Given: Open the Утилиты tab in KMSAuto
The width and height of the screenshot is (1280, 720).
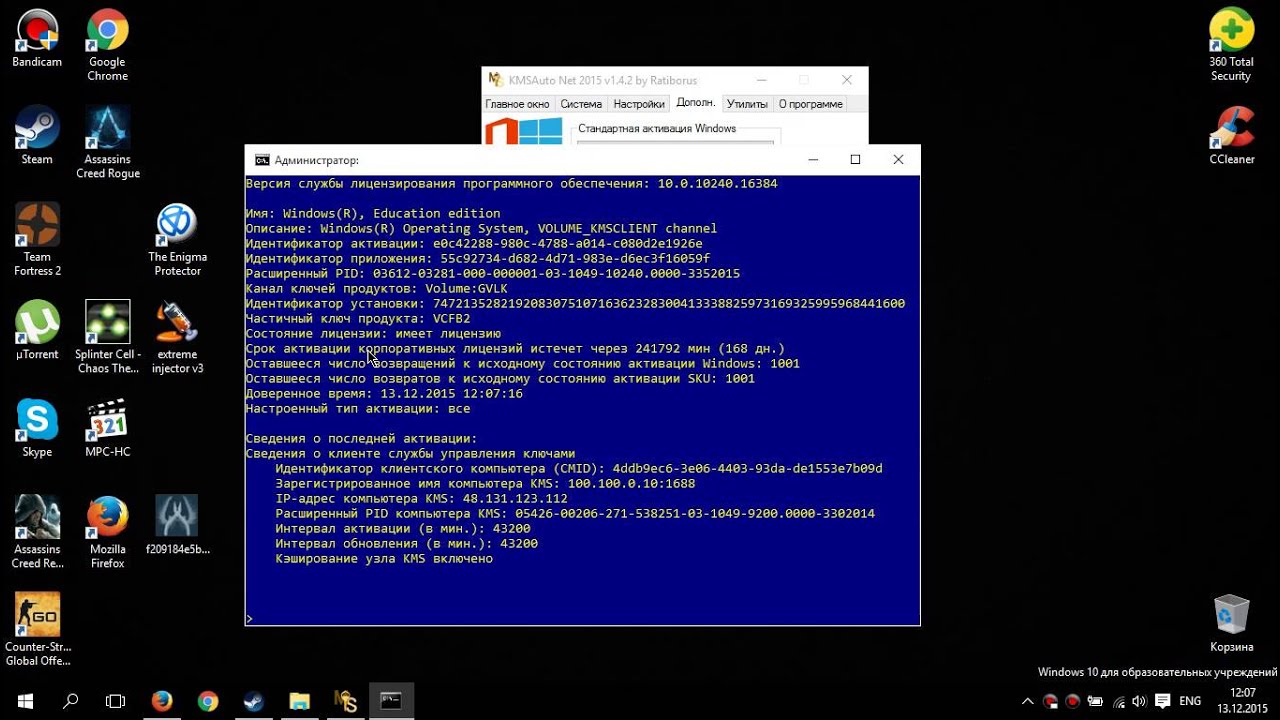Looking at the screenshot, I should pyautogui.click(x=747, y=104).
